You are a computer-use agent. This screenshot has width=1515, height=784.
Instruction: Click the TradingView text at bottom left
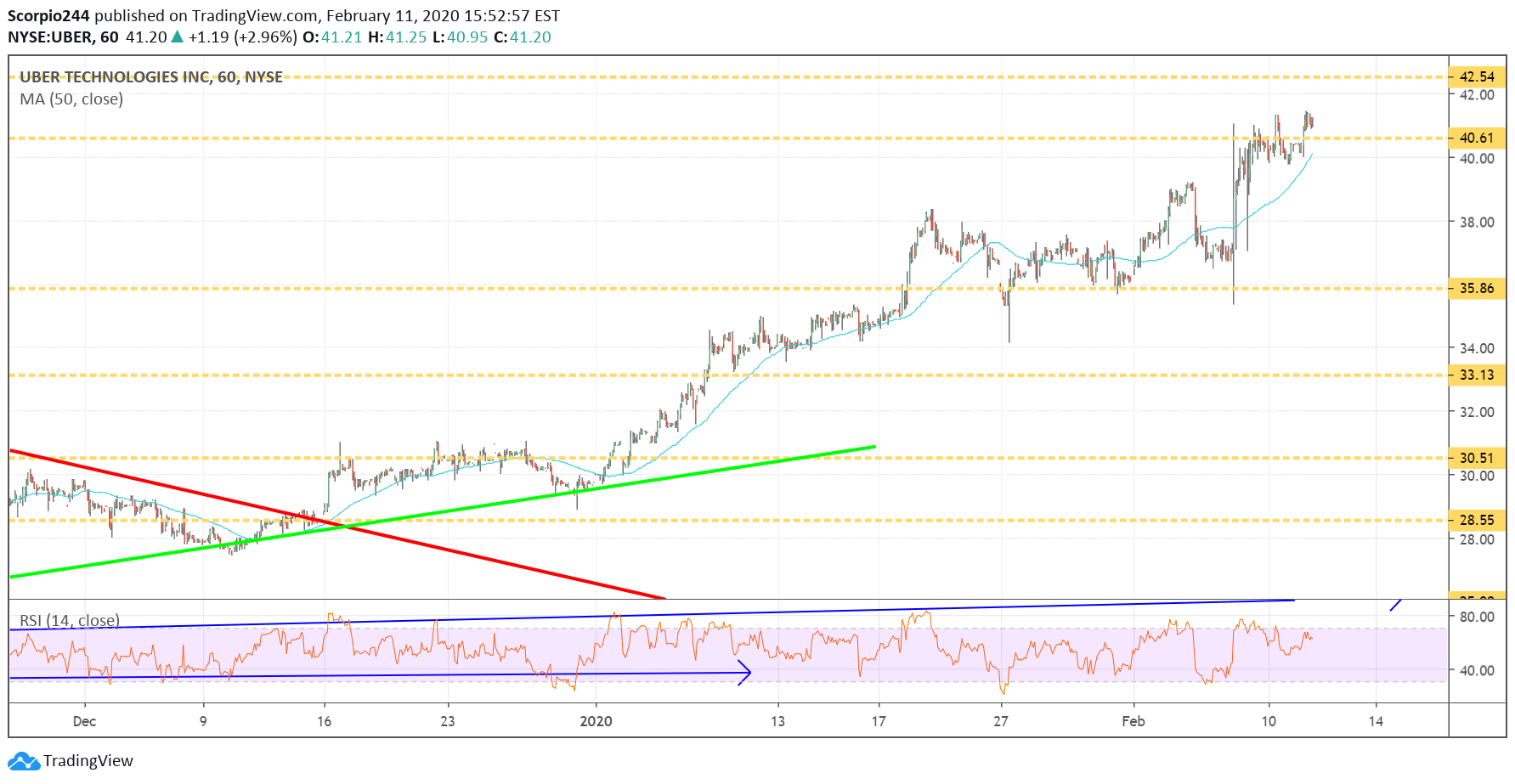click(x=88, y=761)
